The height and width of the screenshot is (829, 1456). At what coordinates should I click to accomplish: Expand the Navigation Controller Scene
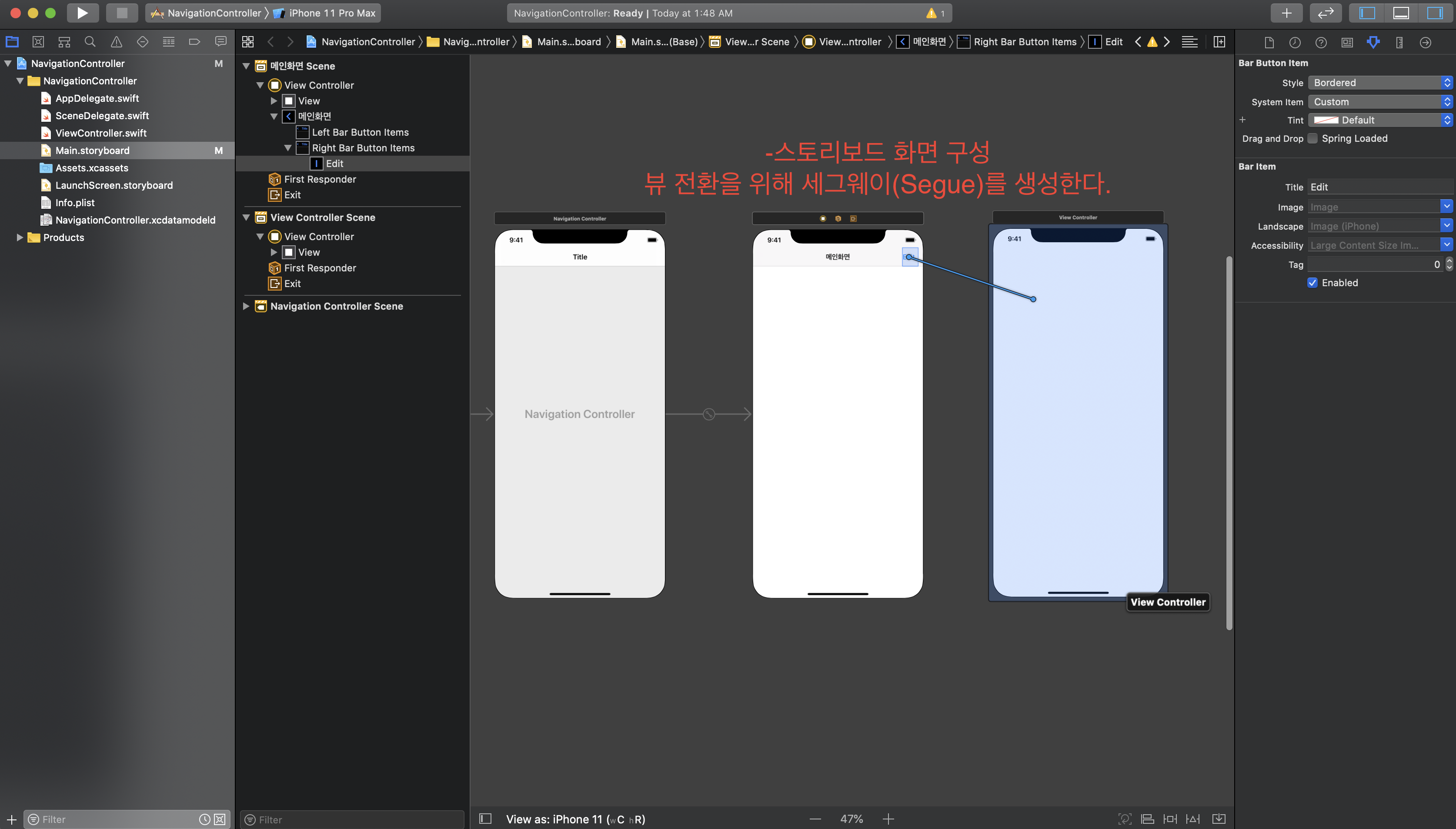[246, 306]
